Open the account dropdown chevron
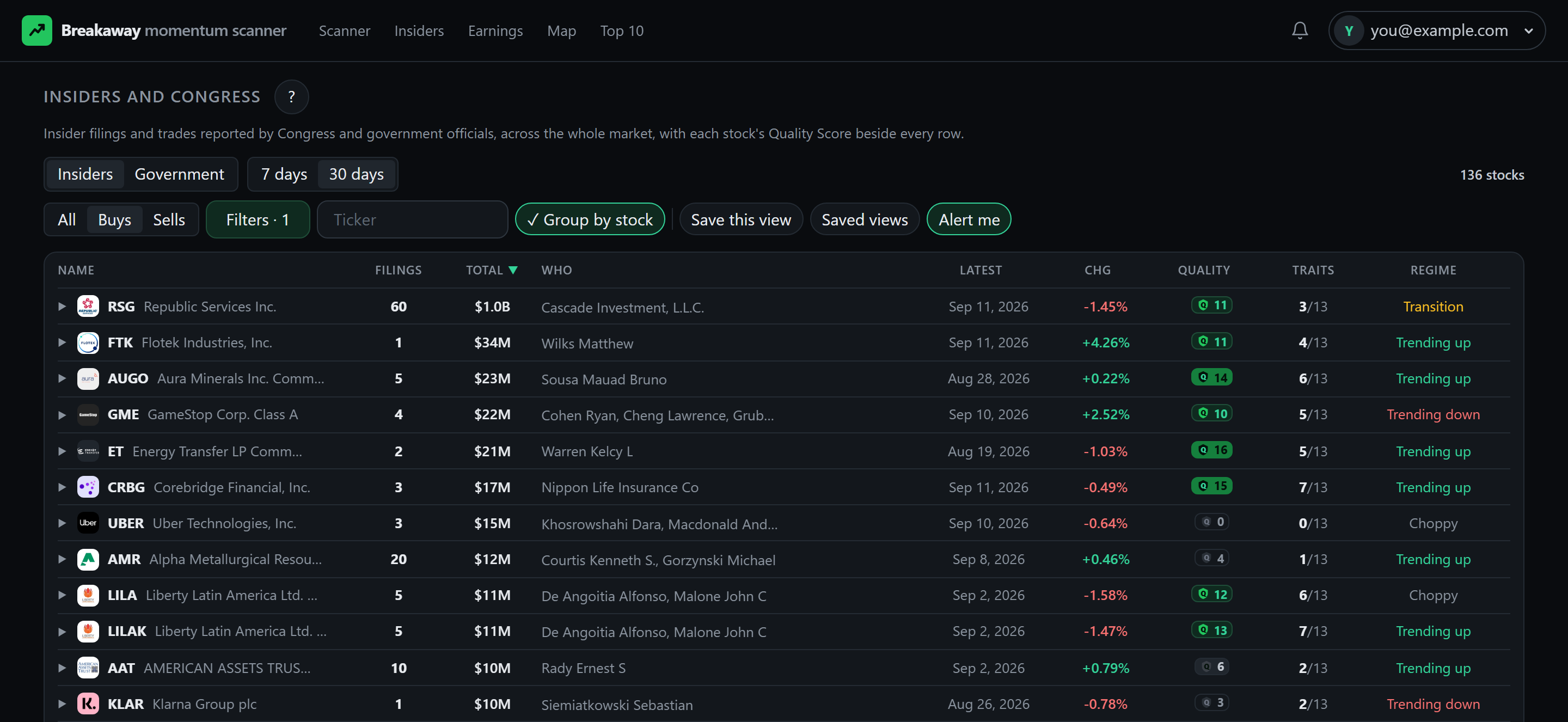The height and width of the screenshot is (722, 1568). pos(1528,31)
